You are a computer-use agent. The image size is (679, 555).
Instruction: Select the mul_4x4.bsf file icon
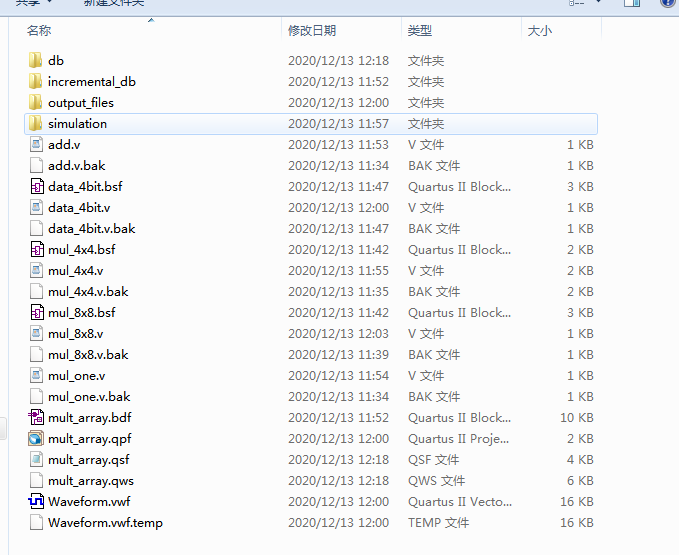click(x=36, y=249)
